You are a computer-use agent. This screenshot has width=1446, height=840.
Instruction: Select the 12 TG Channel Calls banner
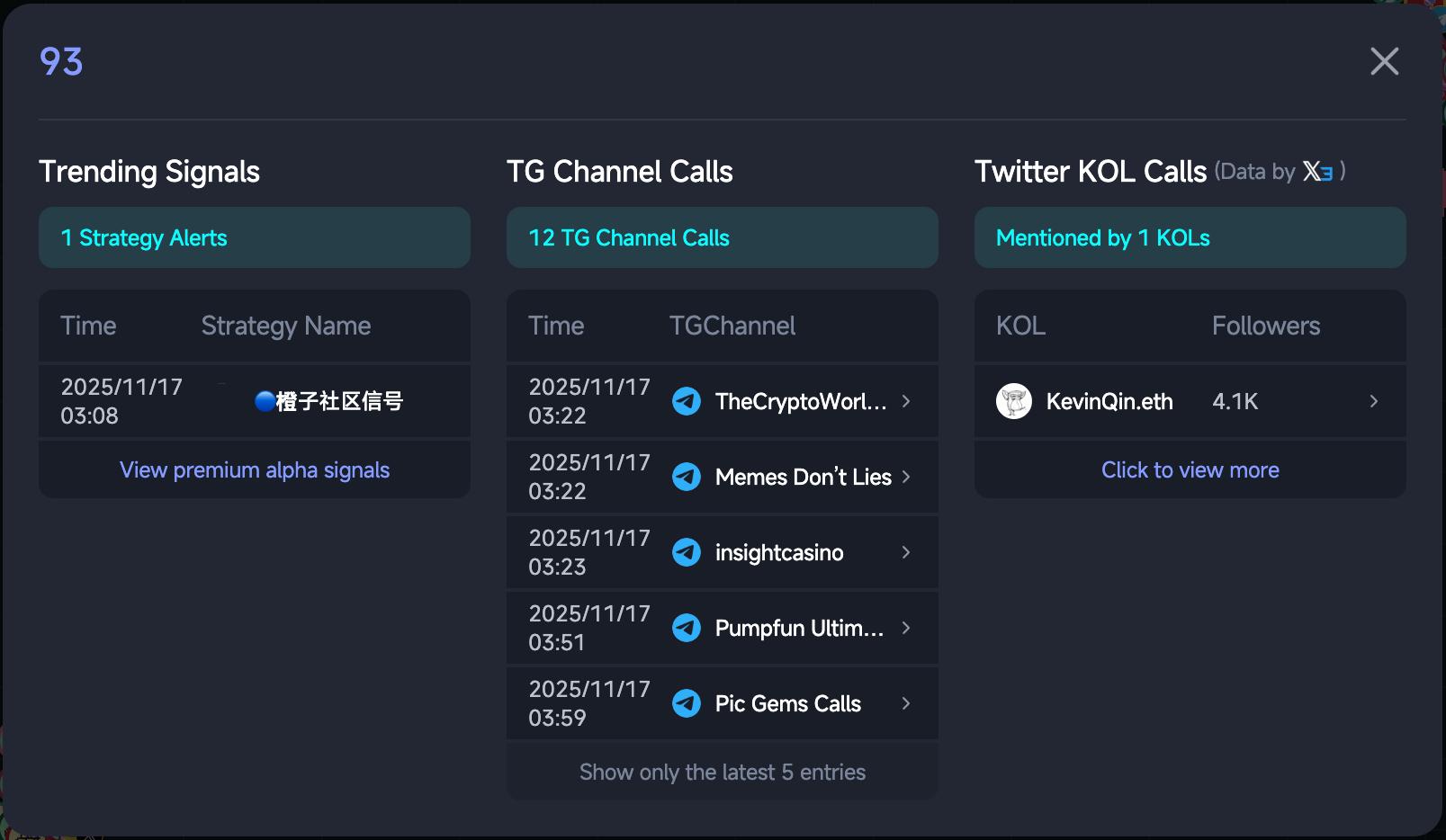tap(723, 237)
